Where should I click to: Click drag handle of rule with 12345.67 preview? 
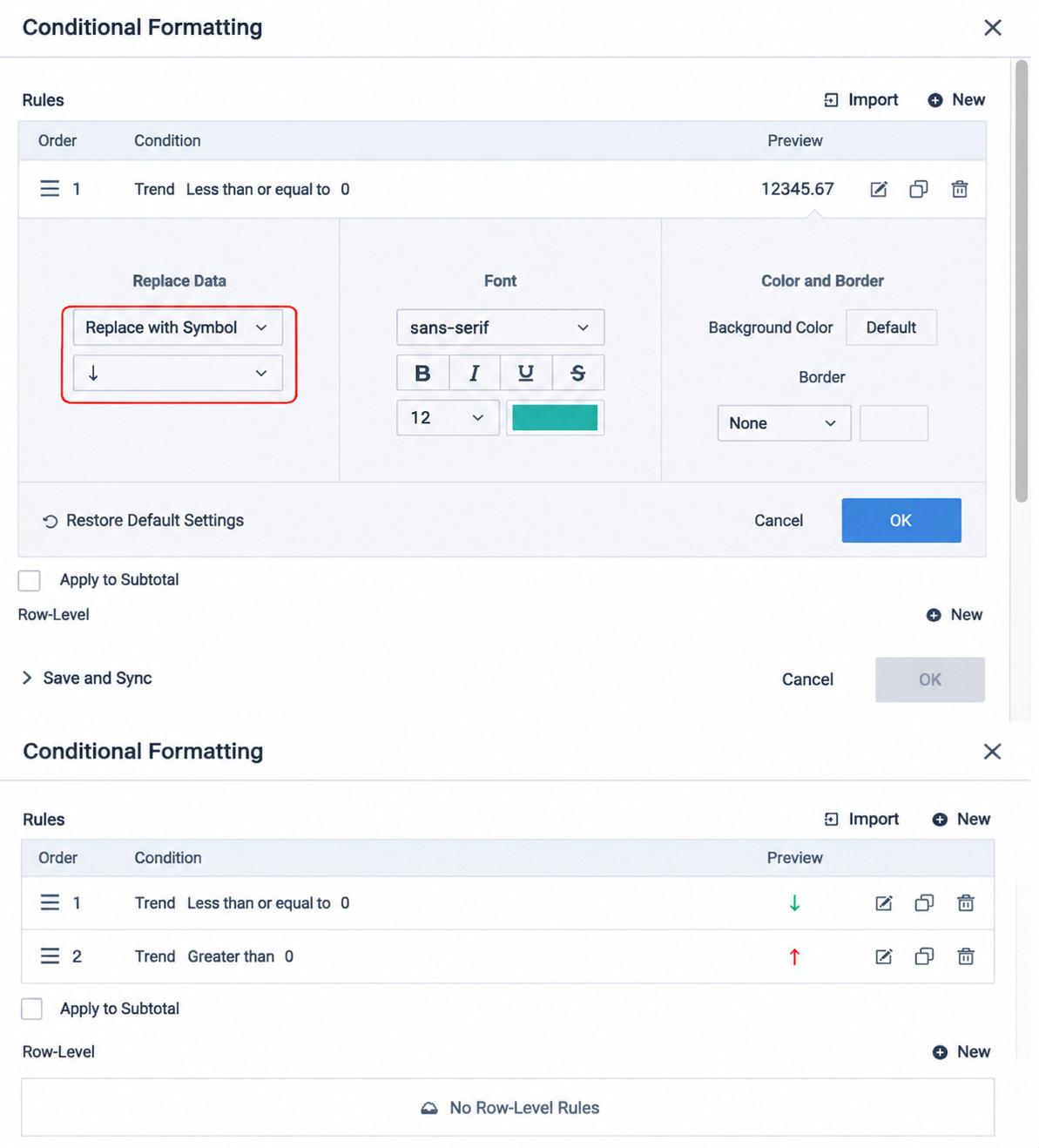point(50,189)
